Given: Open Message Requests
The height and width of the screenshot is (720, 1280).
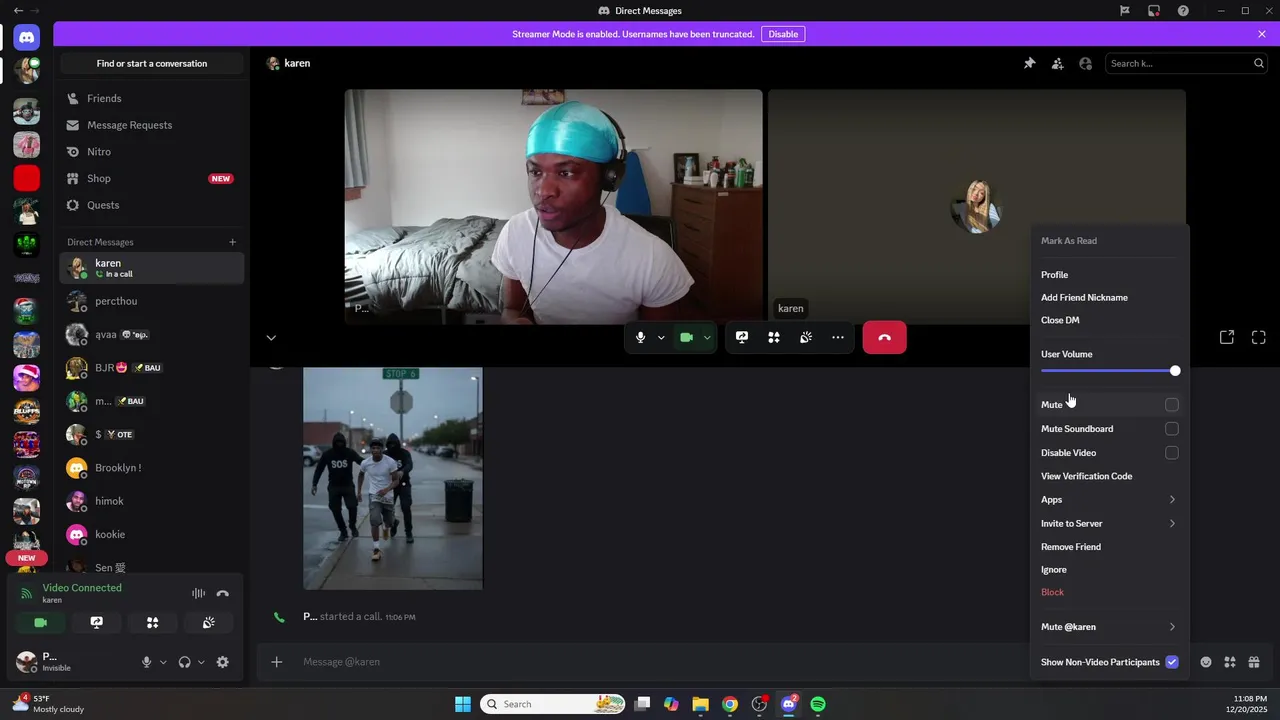Looking at the screenshot, I should tap(151, 125).
